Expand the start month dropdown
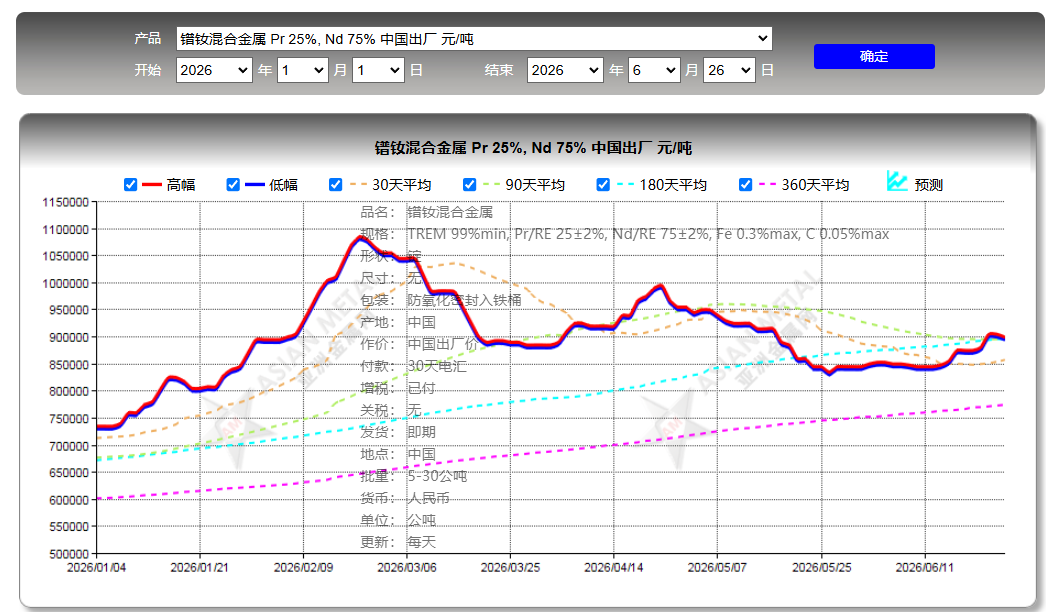Viewport: 1046px width, 612px height. click(x=303, y=70)
